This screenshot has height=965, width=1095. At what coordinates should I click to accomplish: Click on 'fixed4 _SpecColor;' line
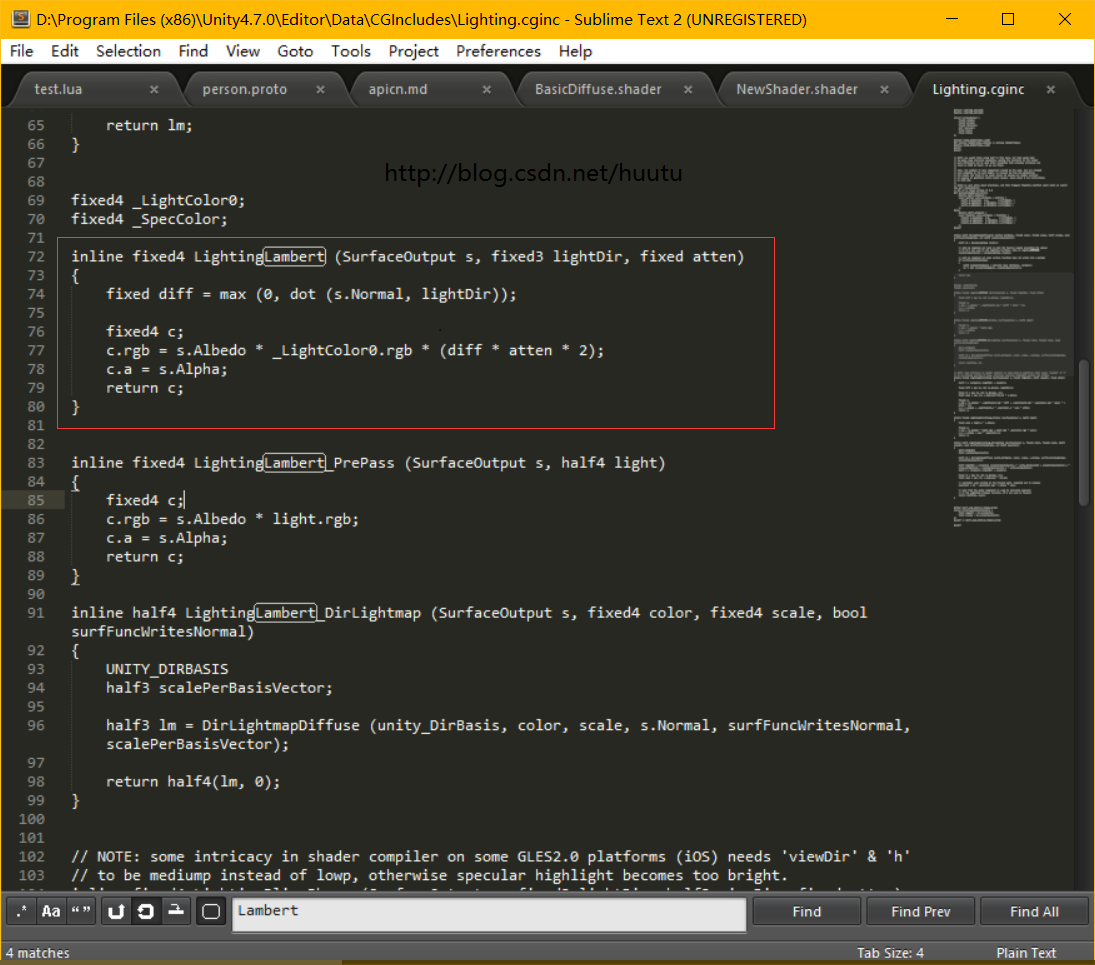click(149, 219)
